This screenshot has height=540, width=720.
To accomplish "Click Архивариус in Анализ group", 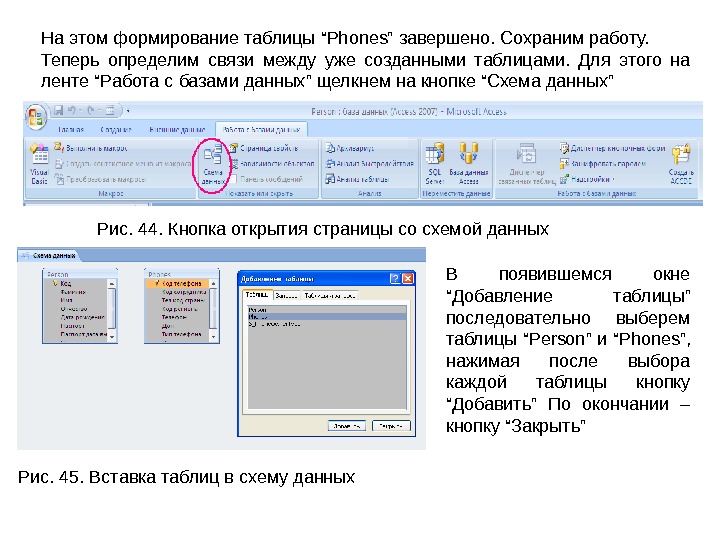I will click(350, 148).
